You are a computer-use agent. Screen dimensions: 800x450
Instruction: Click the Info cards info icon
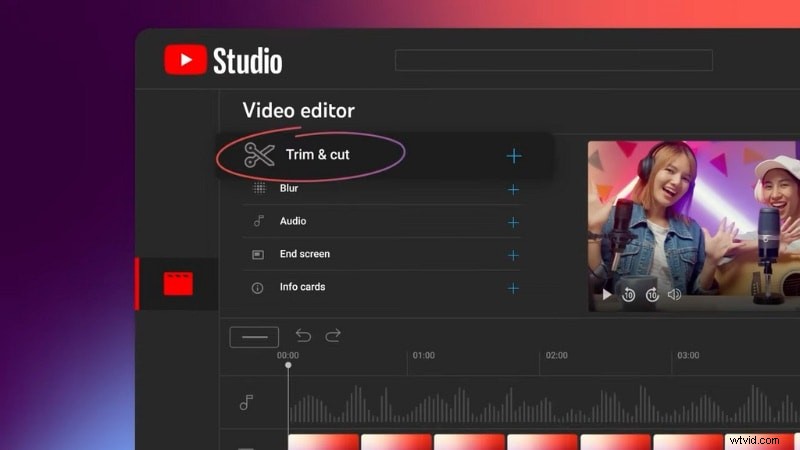[x=258, y=288]
